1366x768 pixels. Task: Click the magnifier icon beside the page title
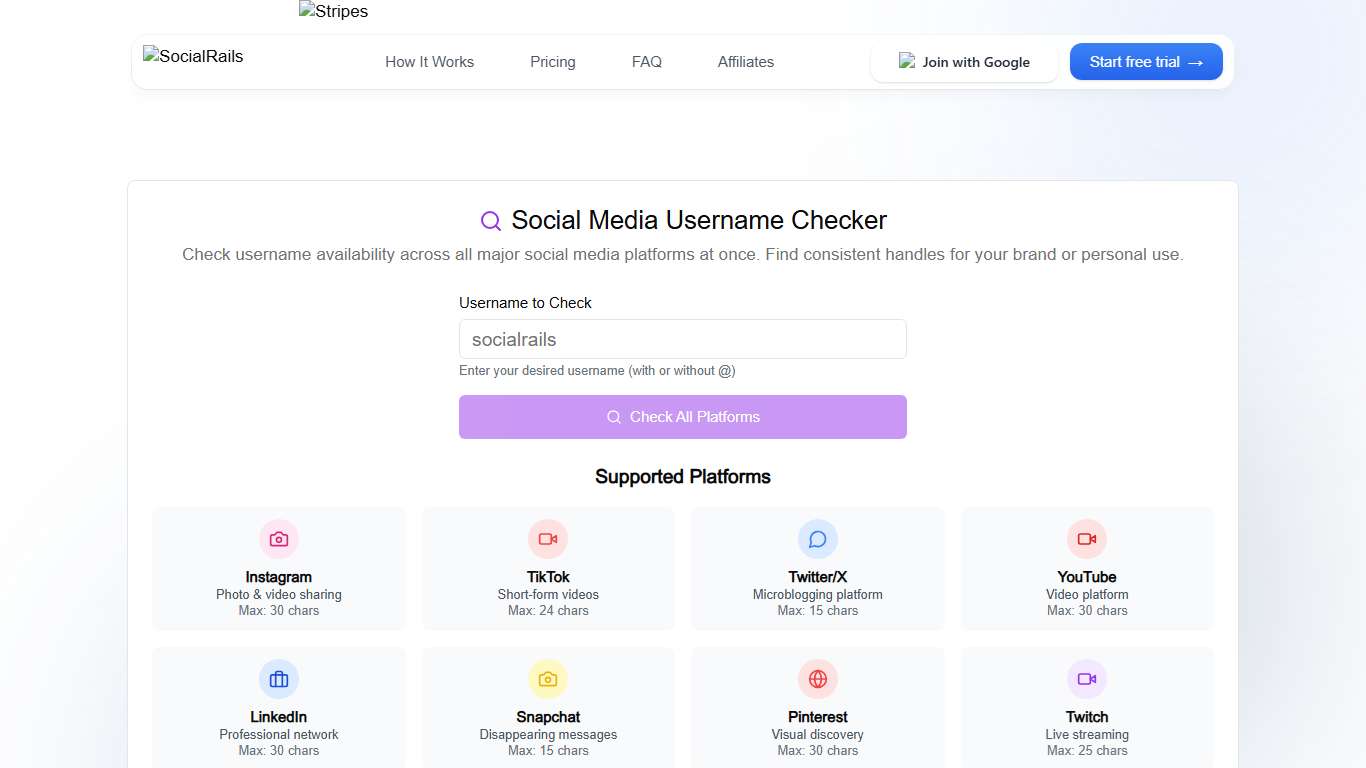(x=490, y=220)
